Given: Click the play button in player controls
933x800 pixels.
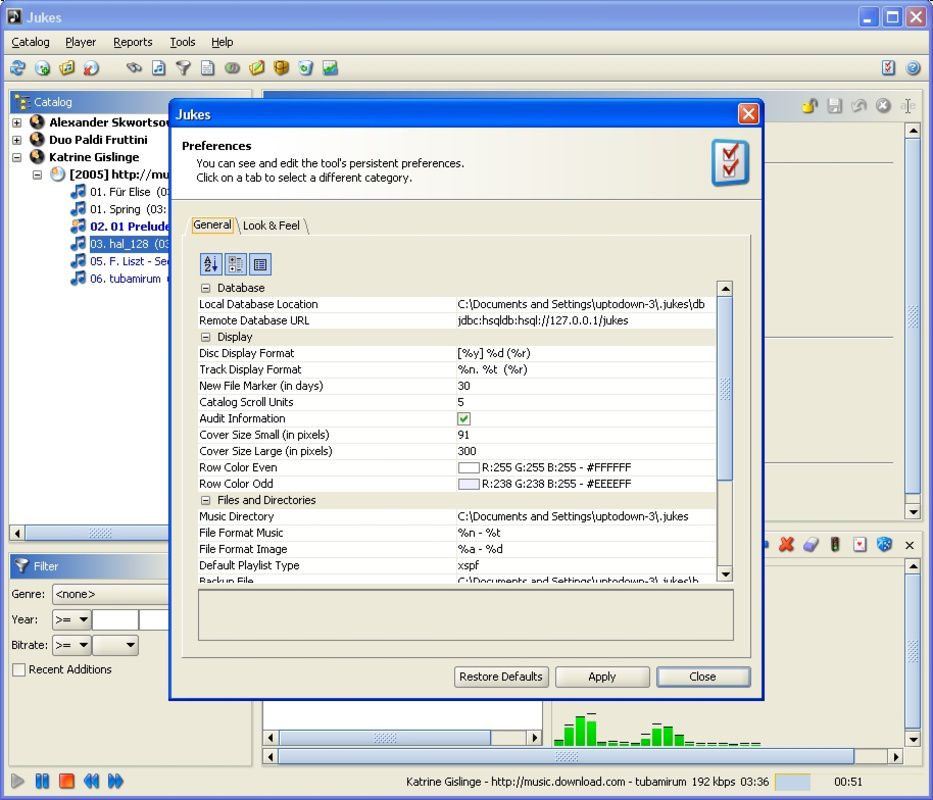Looking at the screenshot, I should (x=18, y=781).
